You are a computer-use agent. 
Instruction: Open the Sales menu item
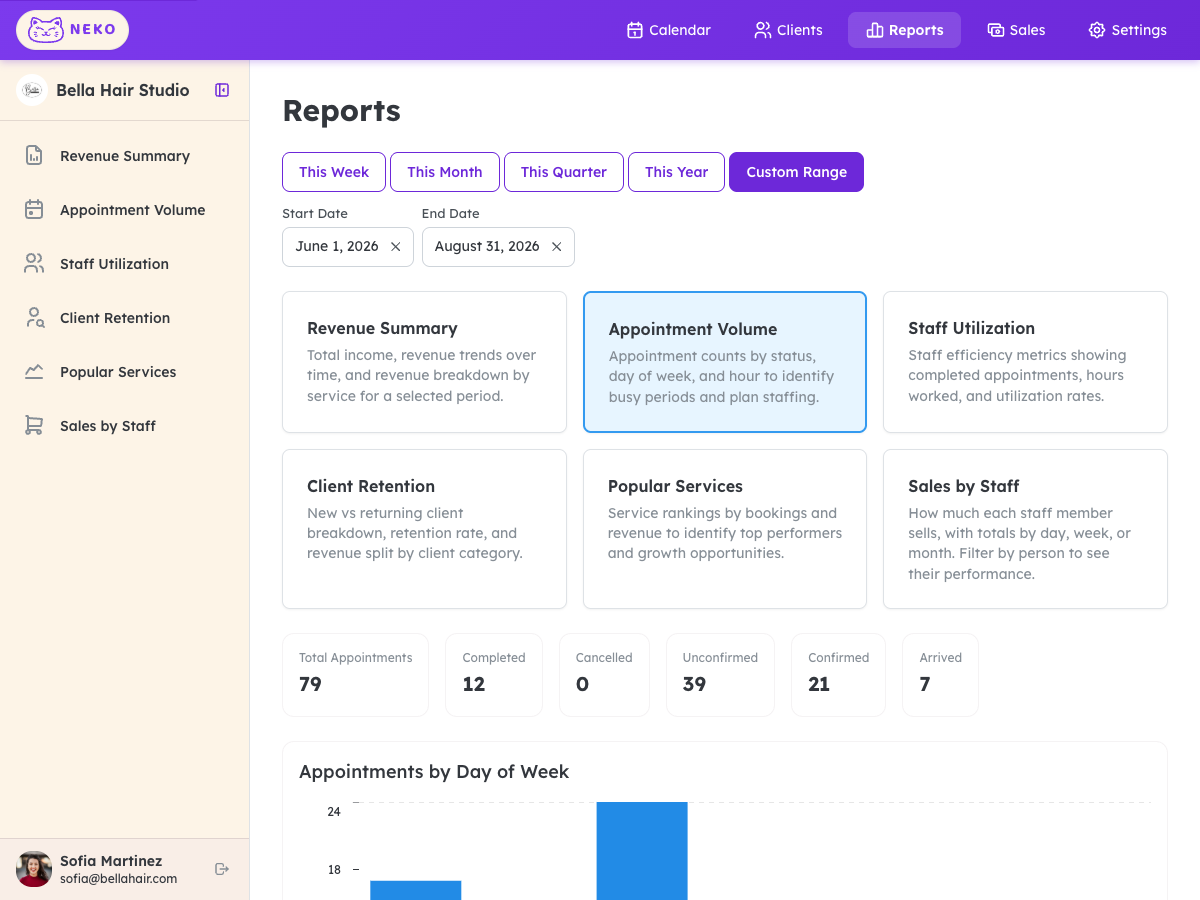coord(1016,30)
